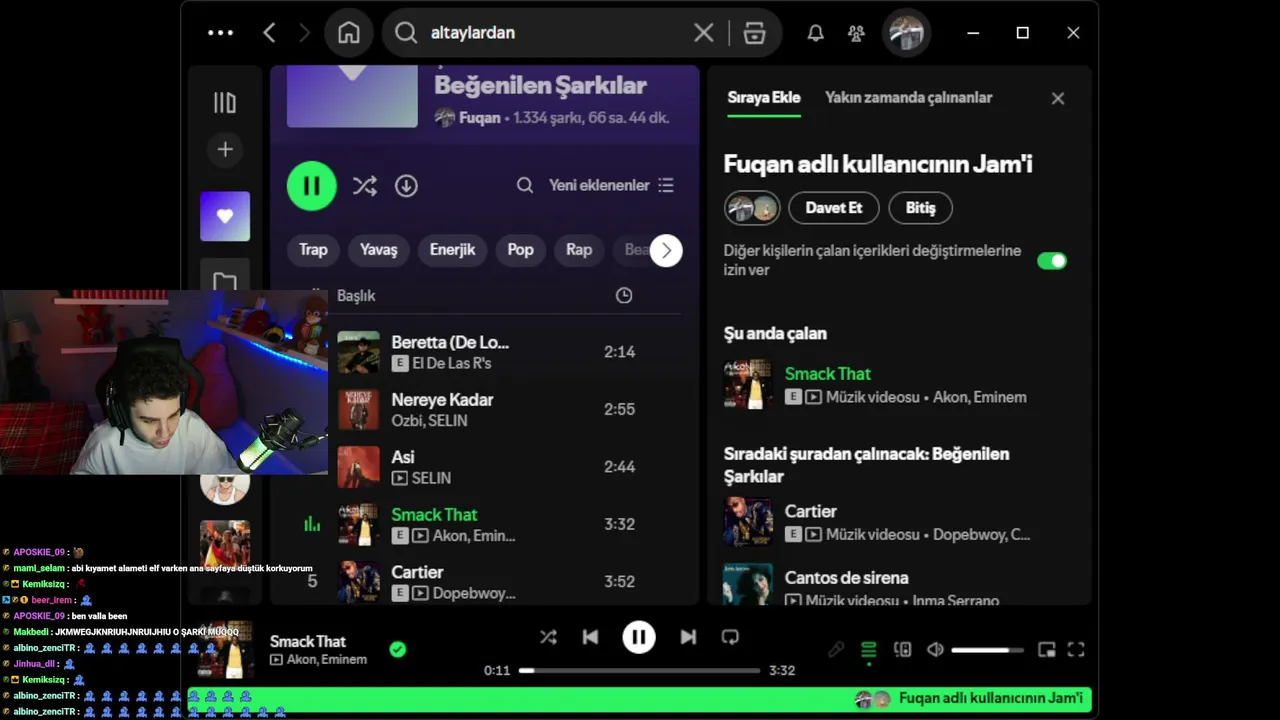Click the duration clock column header
This screenshot has height=720, width=1280.
624,295
